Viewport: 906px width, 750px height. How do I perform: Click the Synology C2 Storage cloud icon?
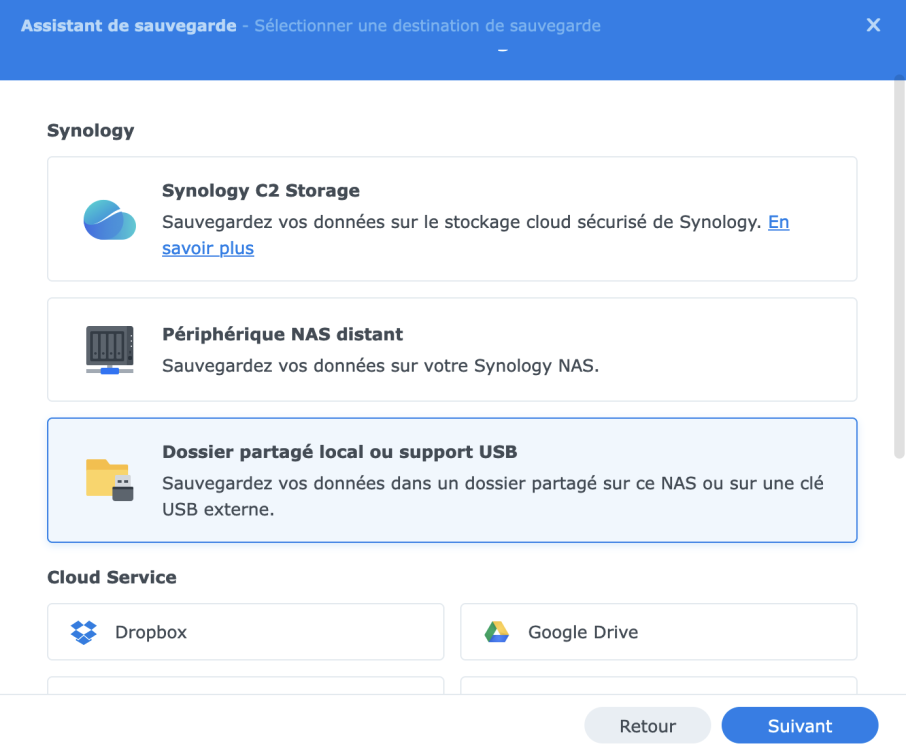click(109, 220)
